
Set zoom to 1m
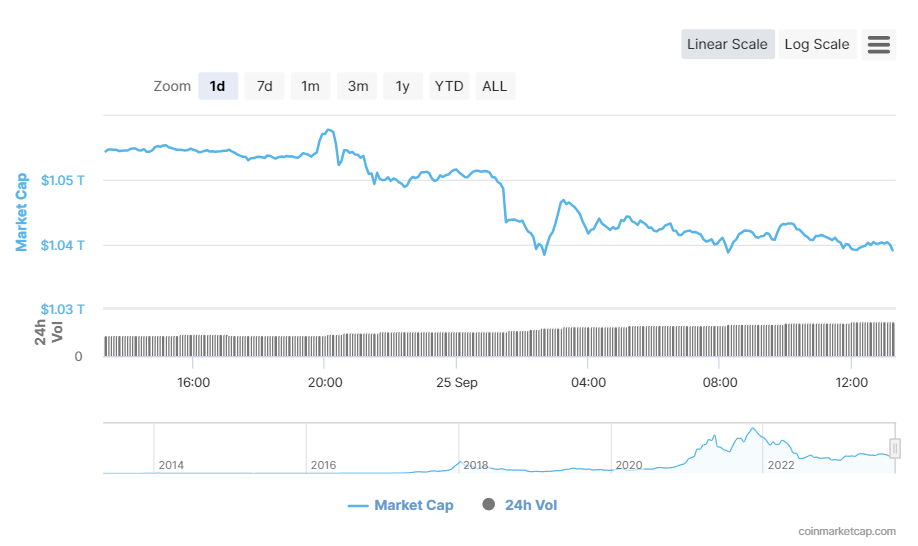pyautogui.click(x=310, y=86)
